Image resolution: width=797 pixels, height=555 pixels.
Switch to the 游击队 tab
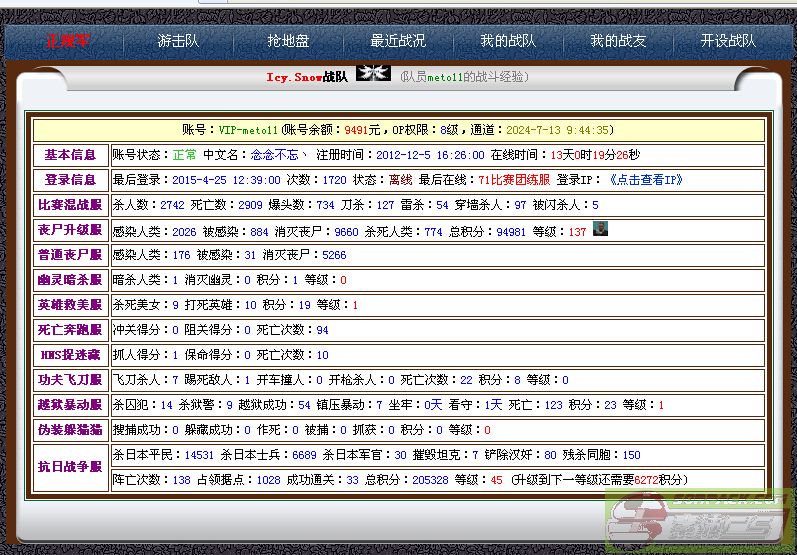[x=178, y=41]
